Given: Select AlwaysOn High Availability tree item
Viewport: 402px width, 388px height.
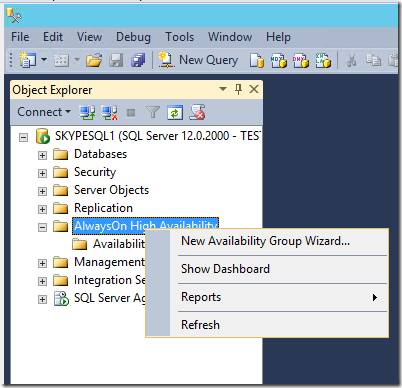Looking at the screenshot, I should [x=145, y=225].
